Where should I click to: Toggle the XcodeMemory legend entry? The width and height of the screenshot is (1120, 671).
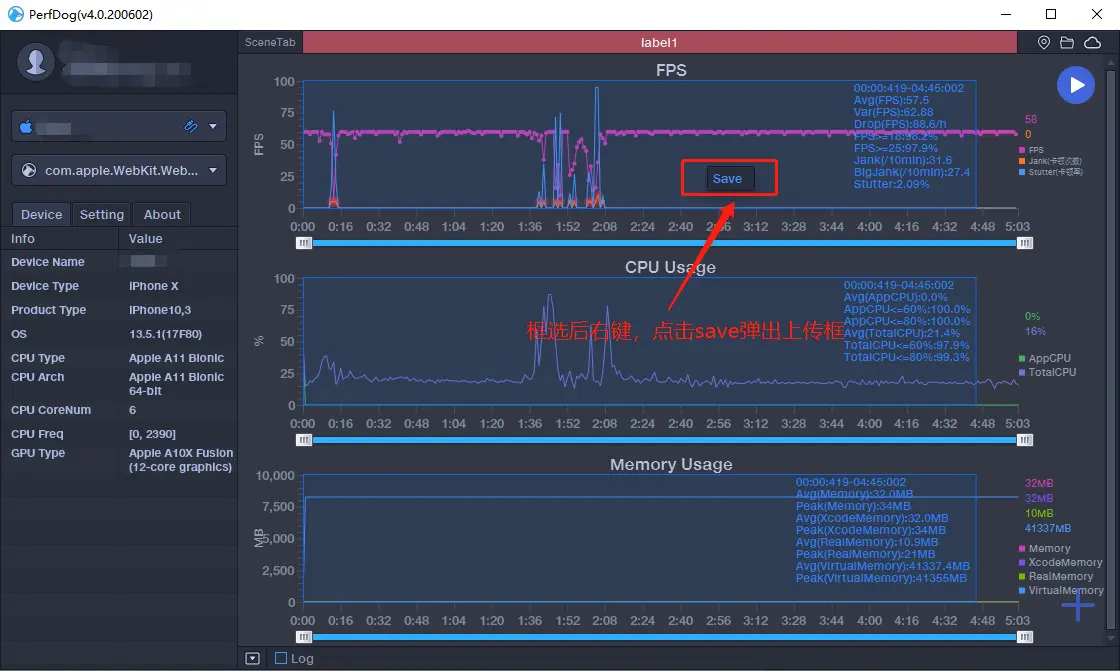pos(1061,562)
